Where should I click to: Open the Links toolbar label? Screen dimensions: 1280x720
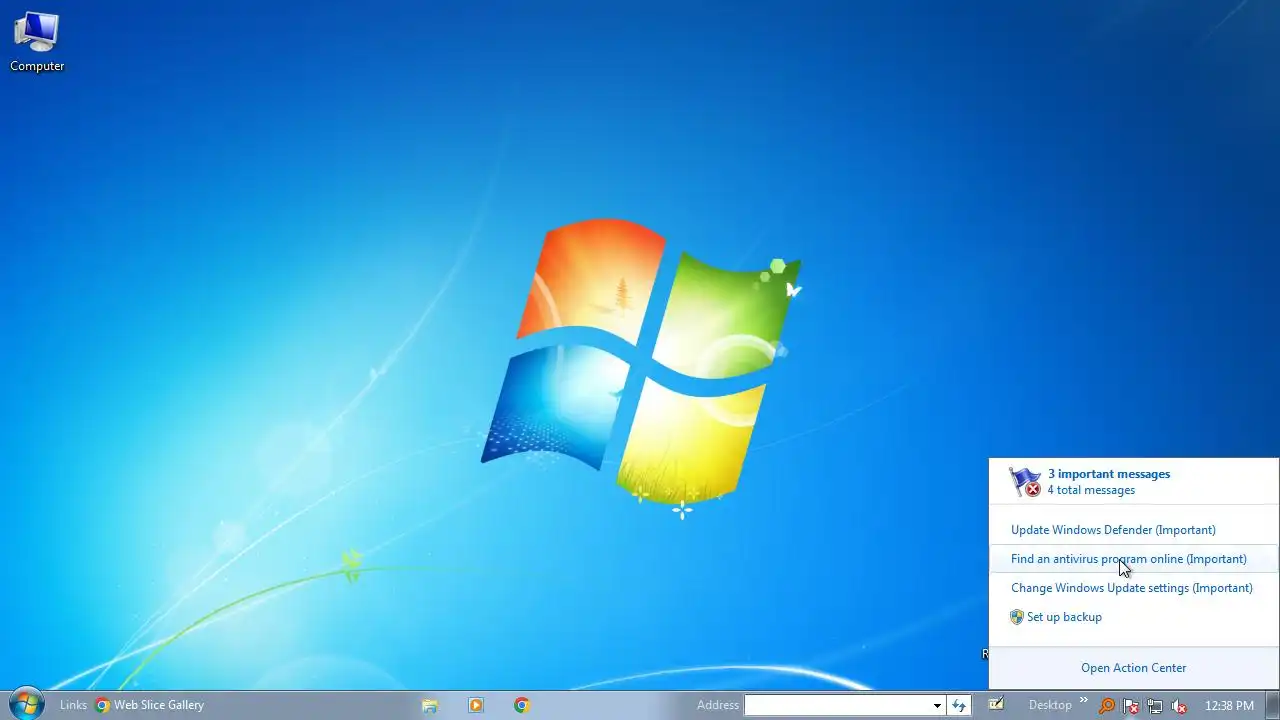73,705
